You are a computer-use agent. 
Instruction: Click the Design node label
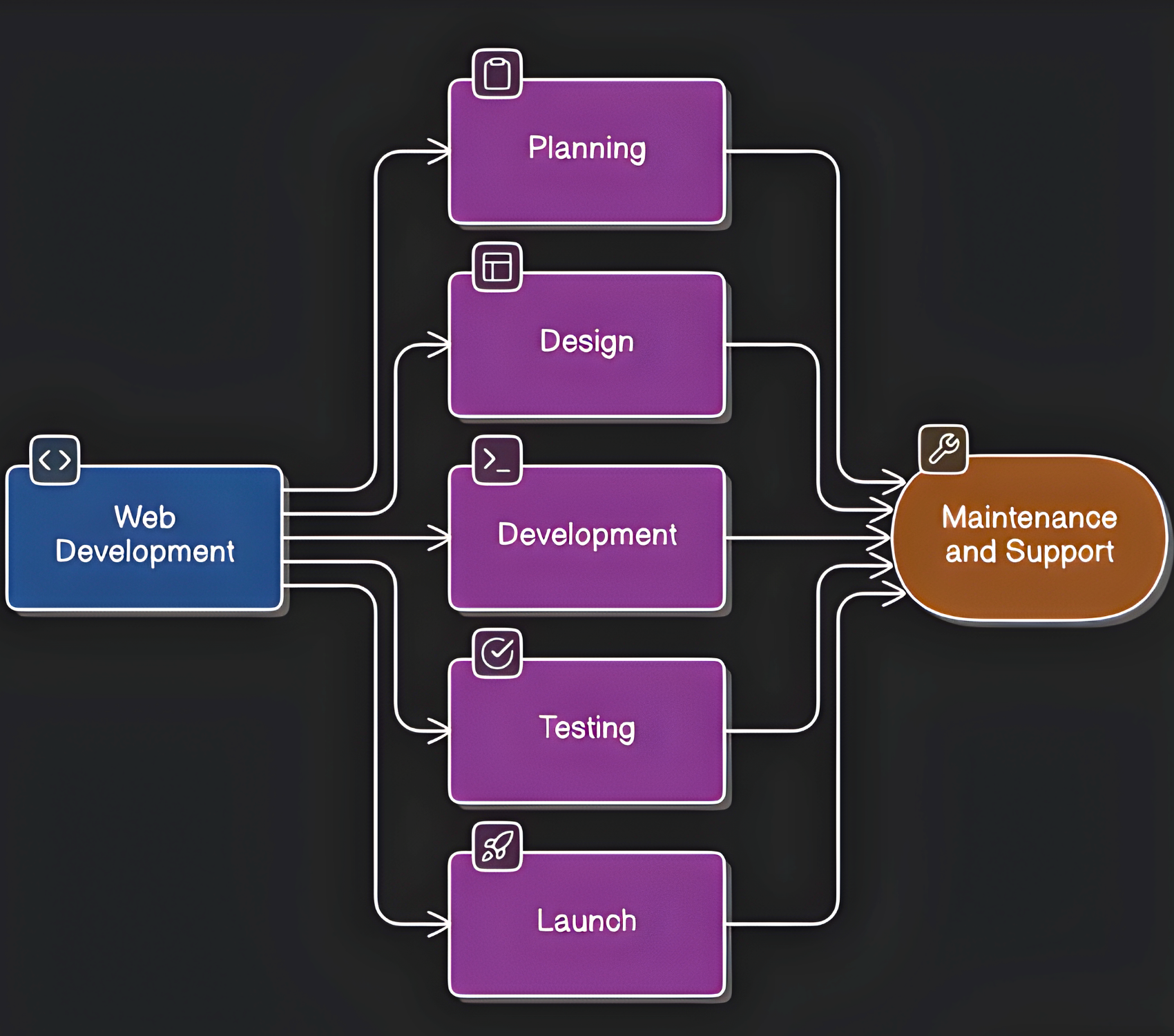click(x=587, y=342)
